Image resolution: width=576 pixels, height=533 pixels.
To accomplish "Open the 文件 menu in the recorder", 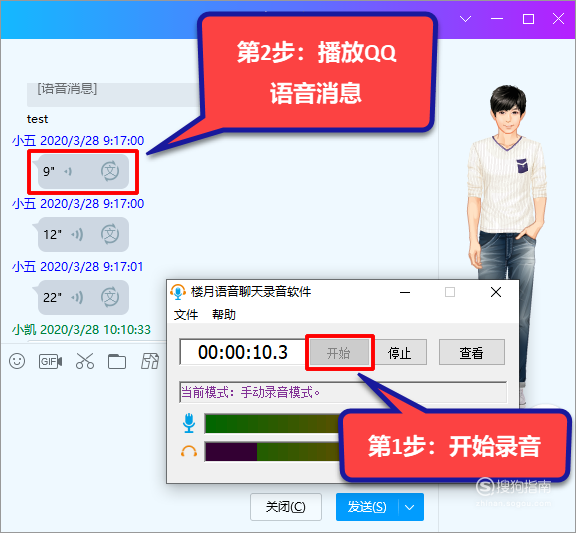I will pyautogui.click(x=186, y=315).
